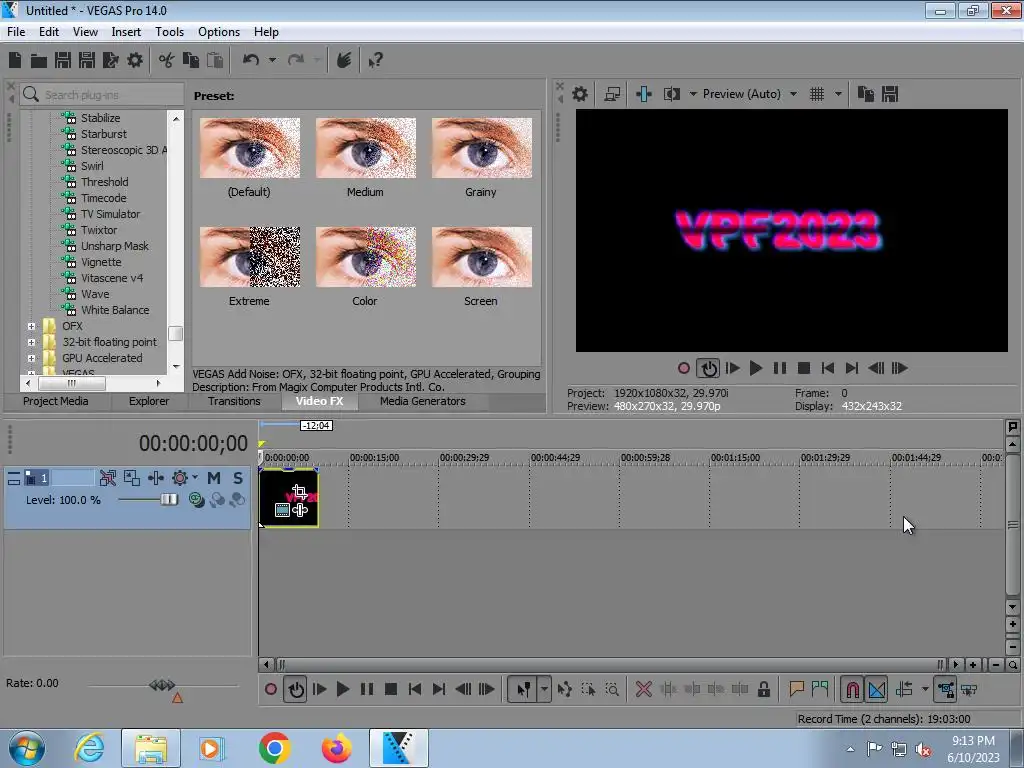Click Record button under preview
The height and width of the screenshot is (768, 1024).
[x=683, y=368]
